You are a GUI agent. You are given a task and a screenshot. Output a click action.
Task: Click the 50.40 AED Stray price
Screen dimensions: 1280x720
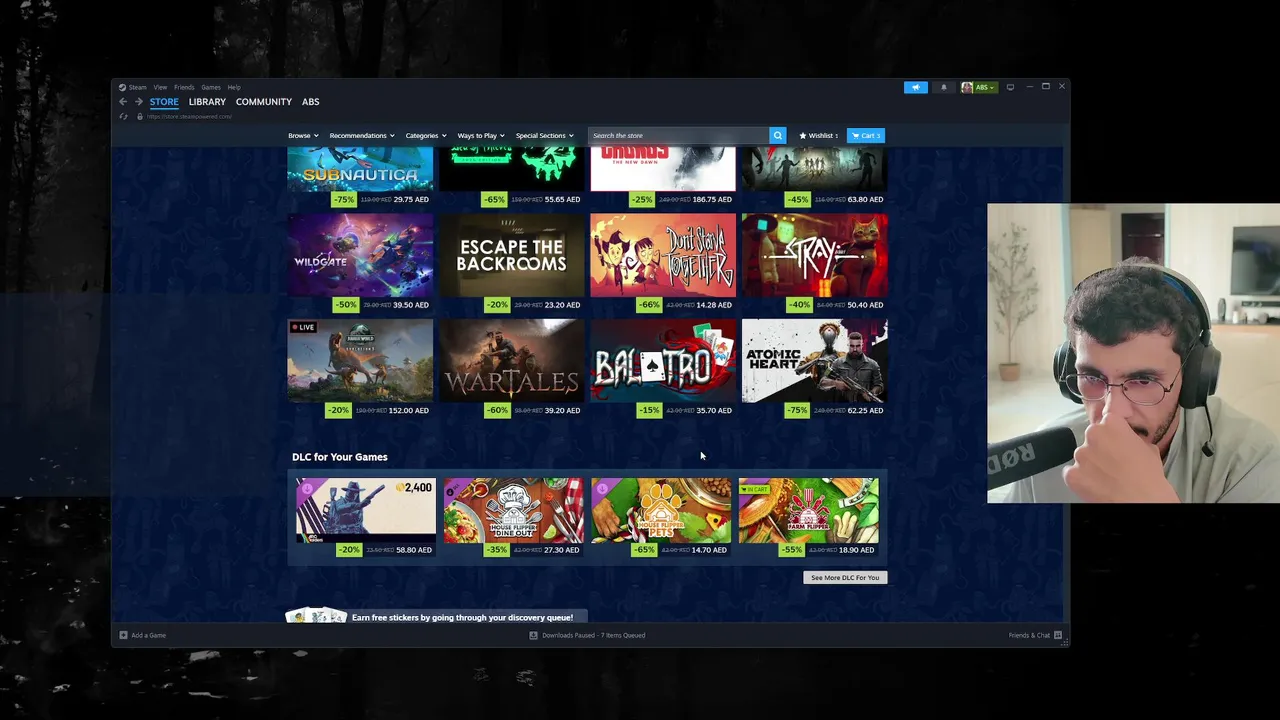point(865,305)
